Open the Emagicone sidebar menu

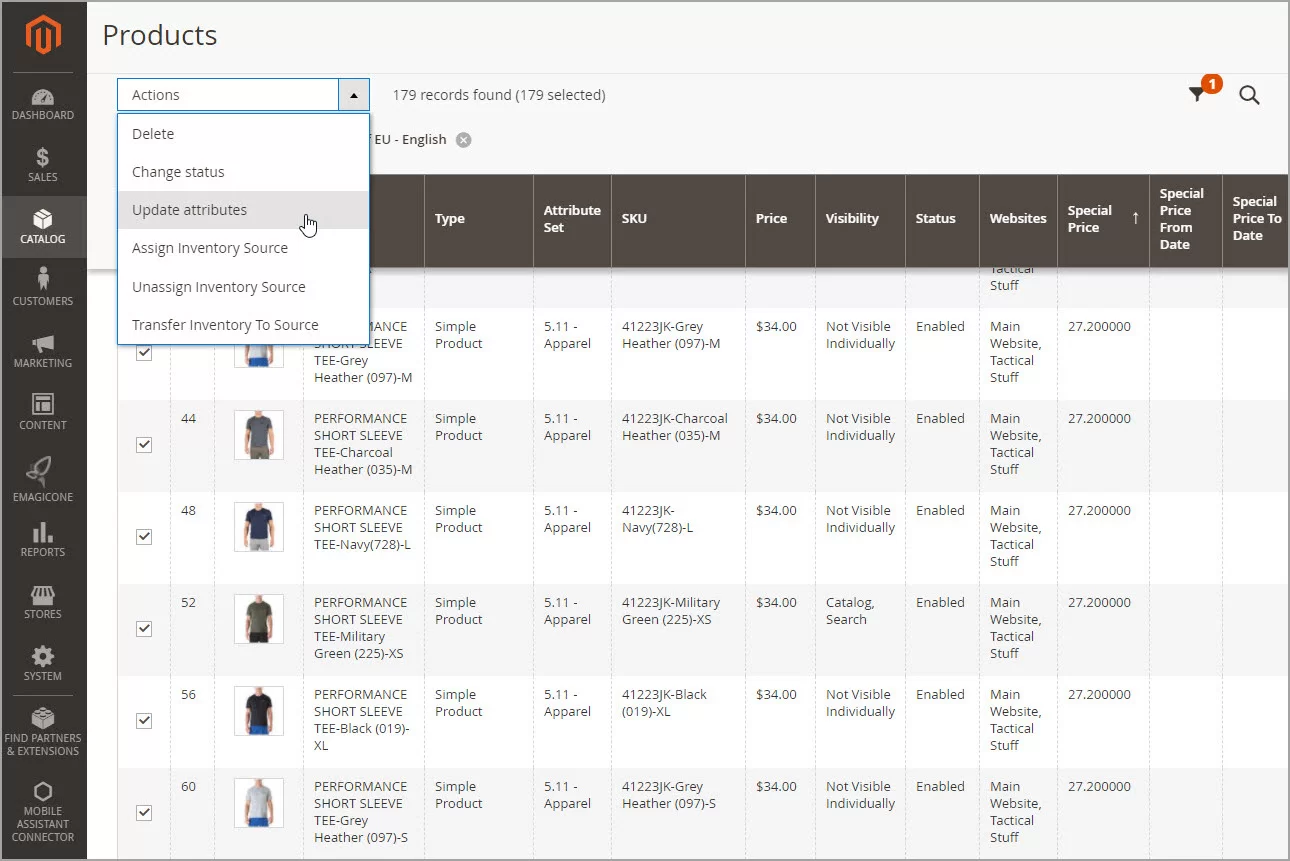43,481
